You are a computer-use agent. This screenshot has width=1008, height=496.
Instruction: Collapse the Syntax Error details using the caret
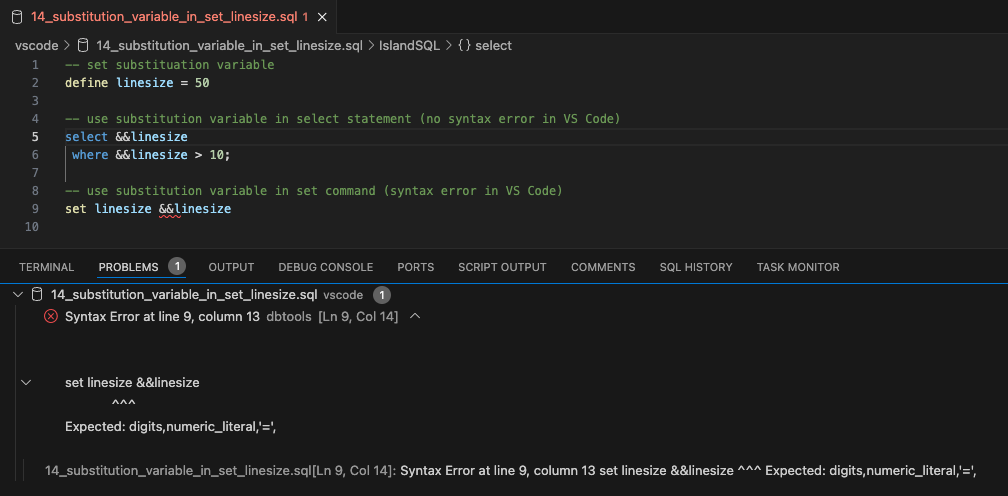click(x=415, y=316)
